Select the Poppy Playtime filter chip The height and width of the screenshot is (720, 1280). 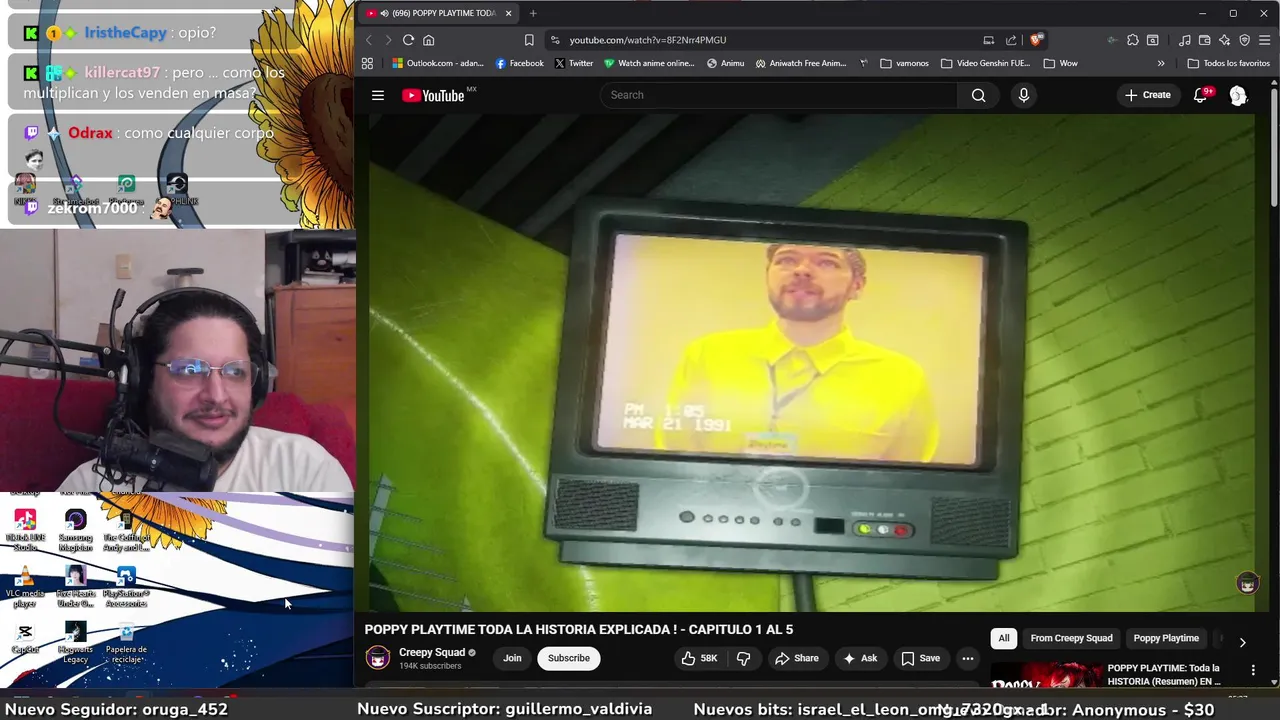1166,638
